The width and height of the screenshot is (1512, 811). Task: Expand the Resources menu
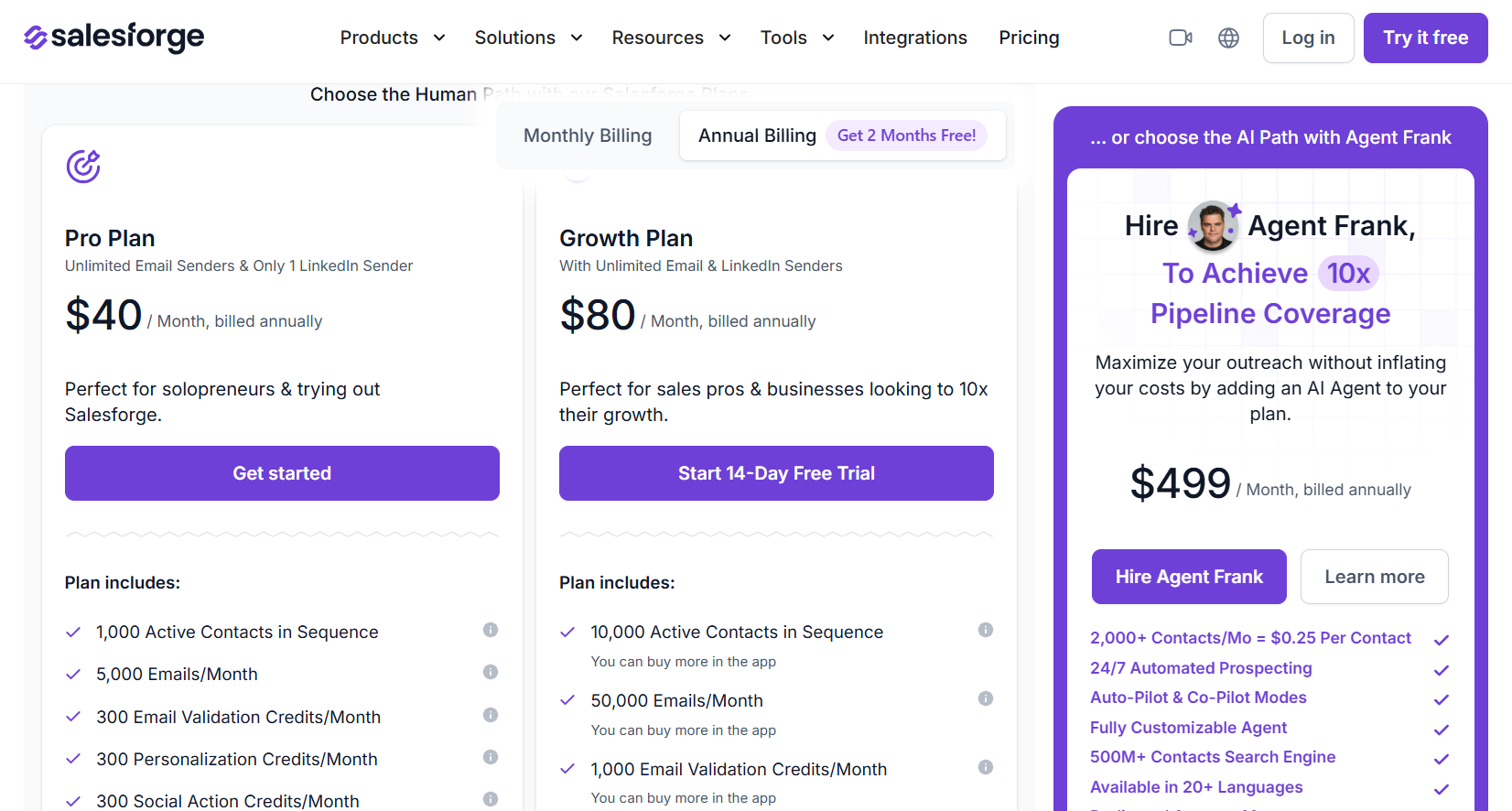671,38
